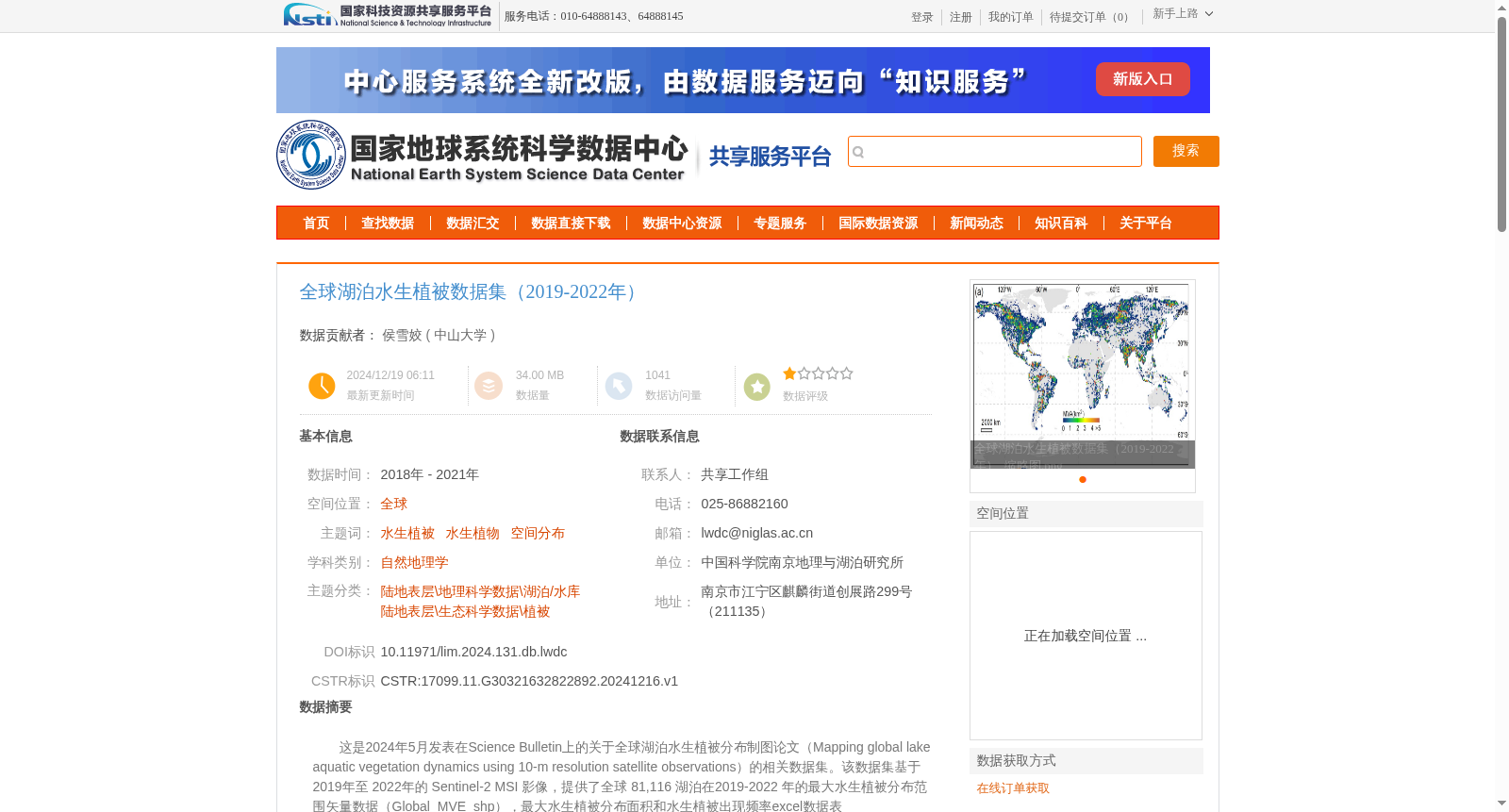Open the 新闻动态 menu item

(976, 224)
